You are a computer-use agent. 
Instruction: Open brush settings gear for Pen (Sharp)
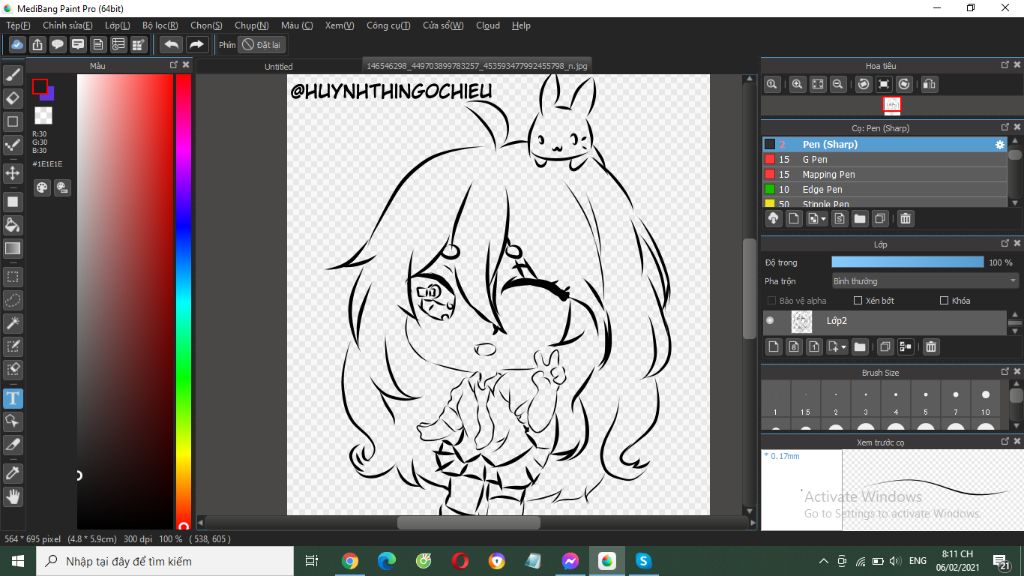pyautogui.click(x=1000, y=144)
